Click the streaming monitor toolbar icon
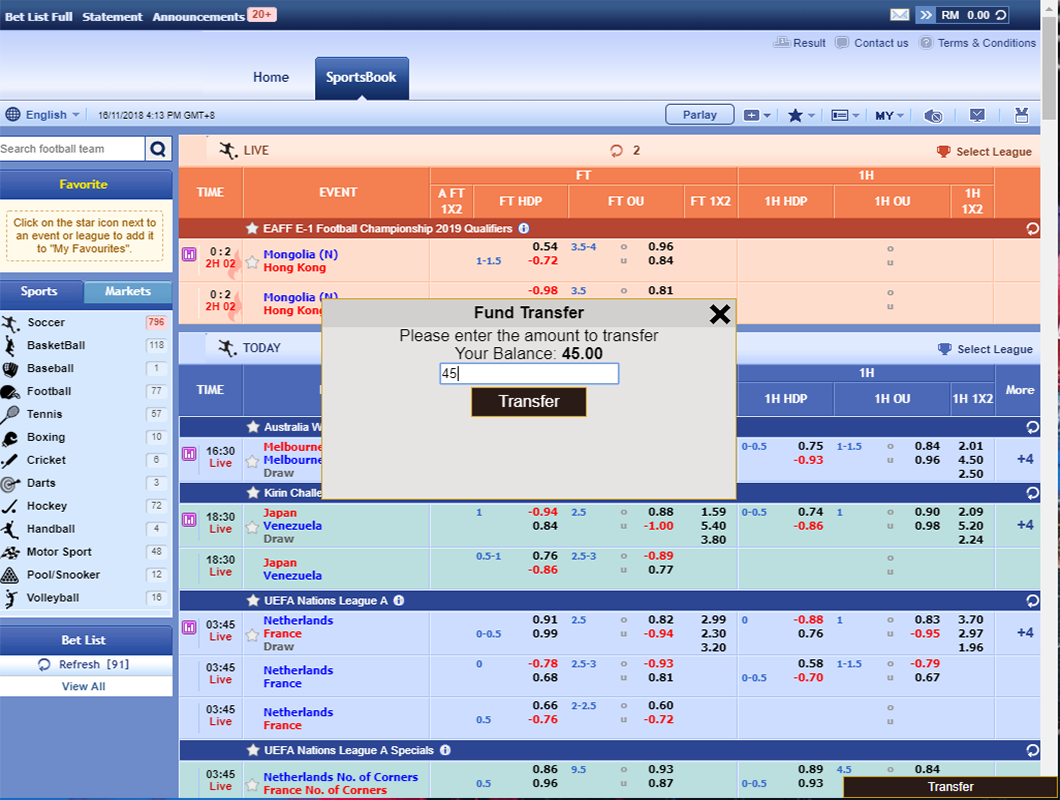Viewport: 1060px width, 800px height. pos(977,115)
